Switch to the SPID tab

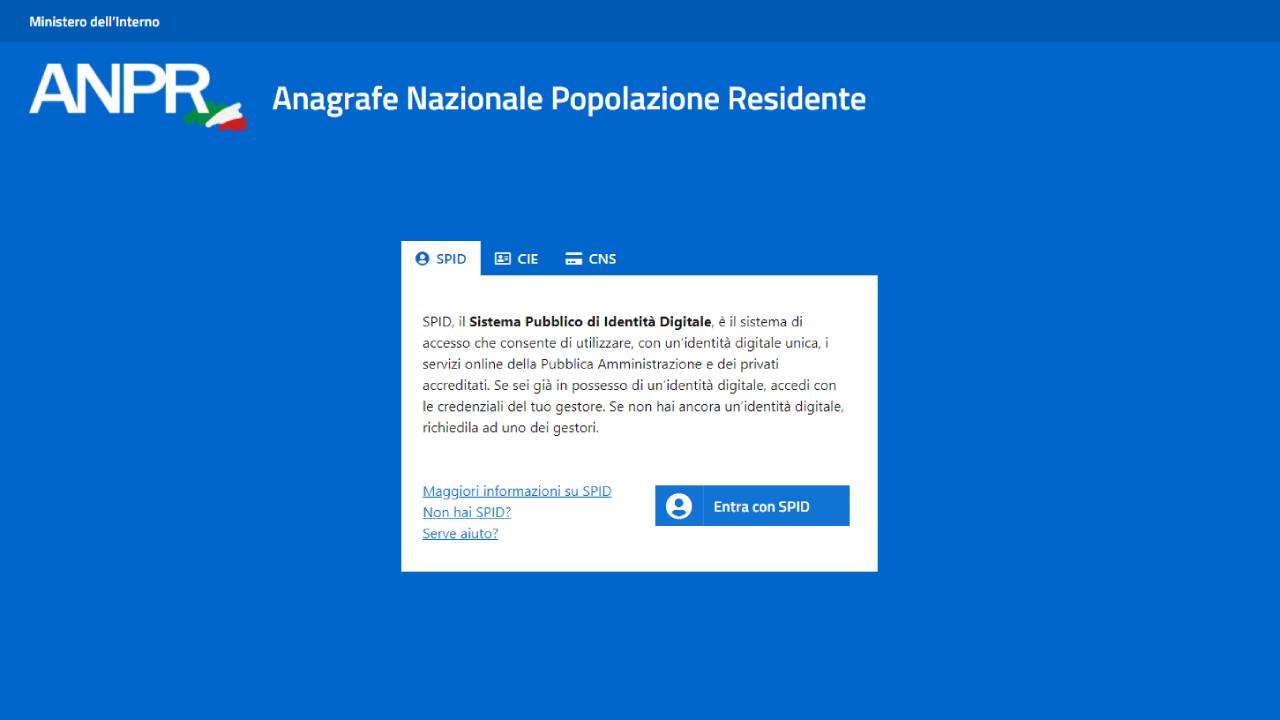441,258
